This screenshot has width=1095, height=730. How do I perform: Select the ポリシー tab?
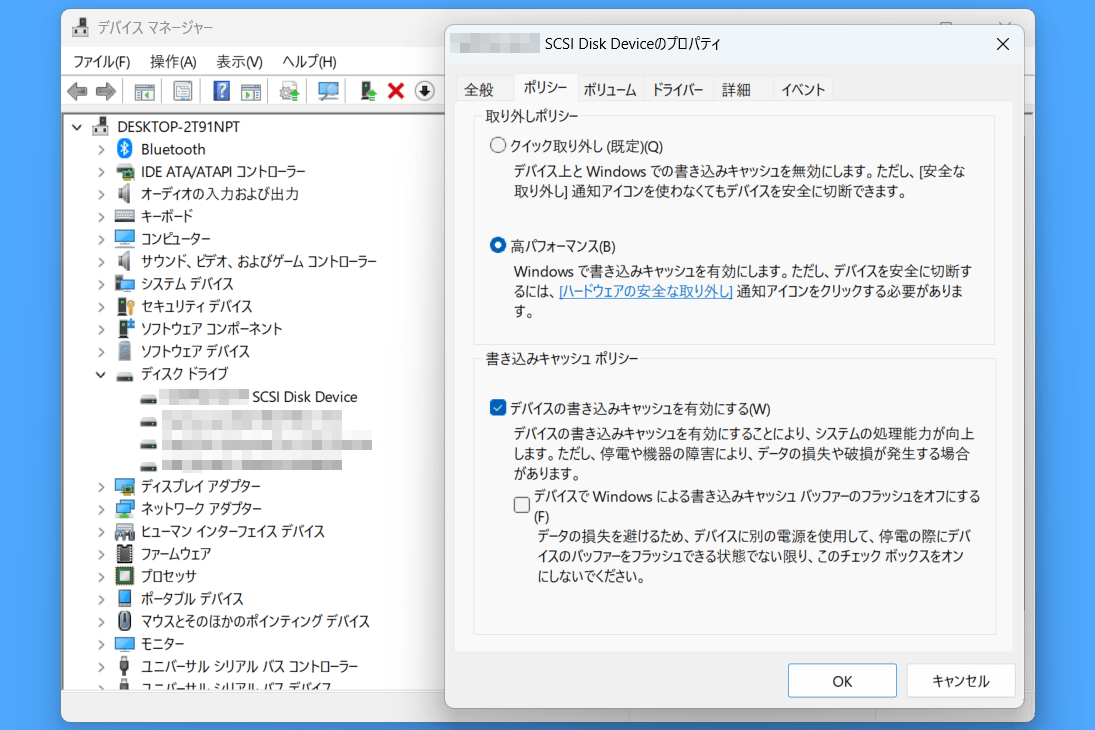545,87
